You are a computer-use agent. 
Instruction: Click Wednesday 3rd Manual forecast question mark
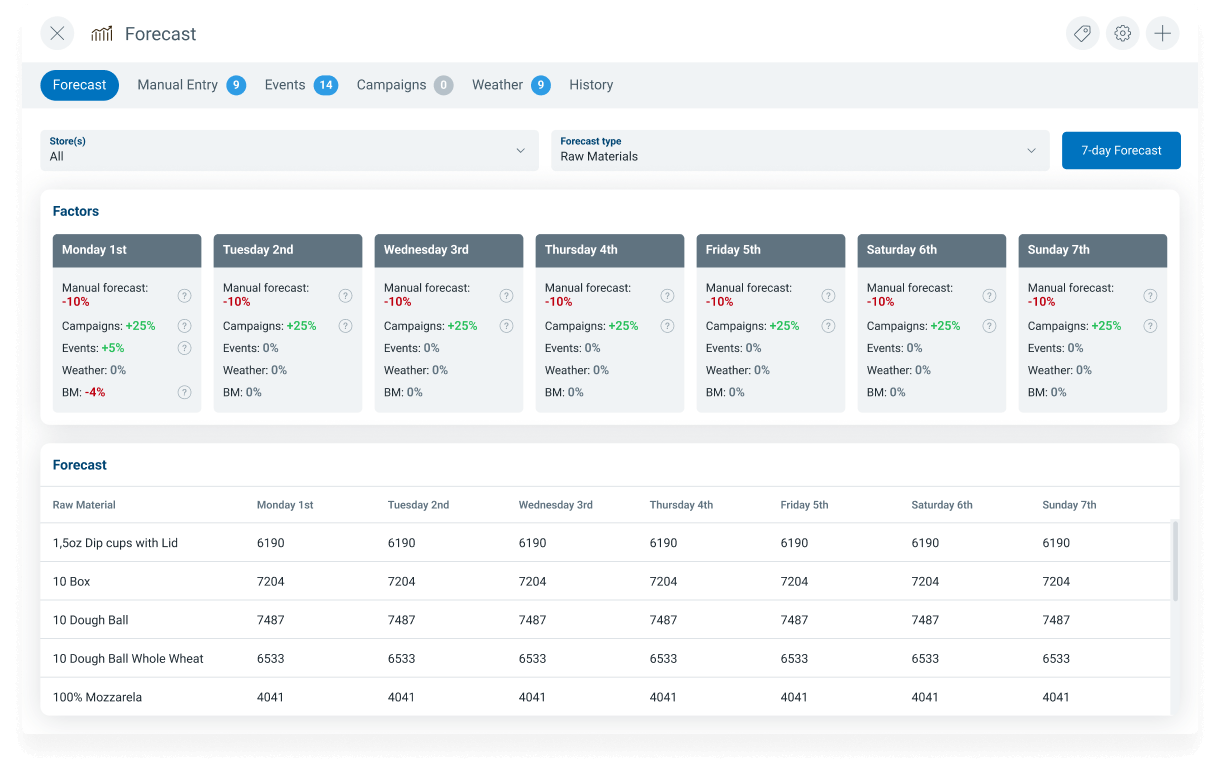pos(506,296)
